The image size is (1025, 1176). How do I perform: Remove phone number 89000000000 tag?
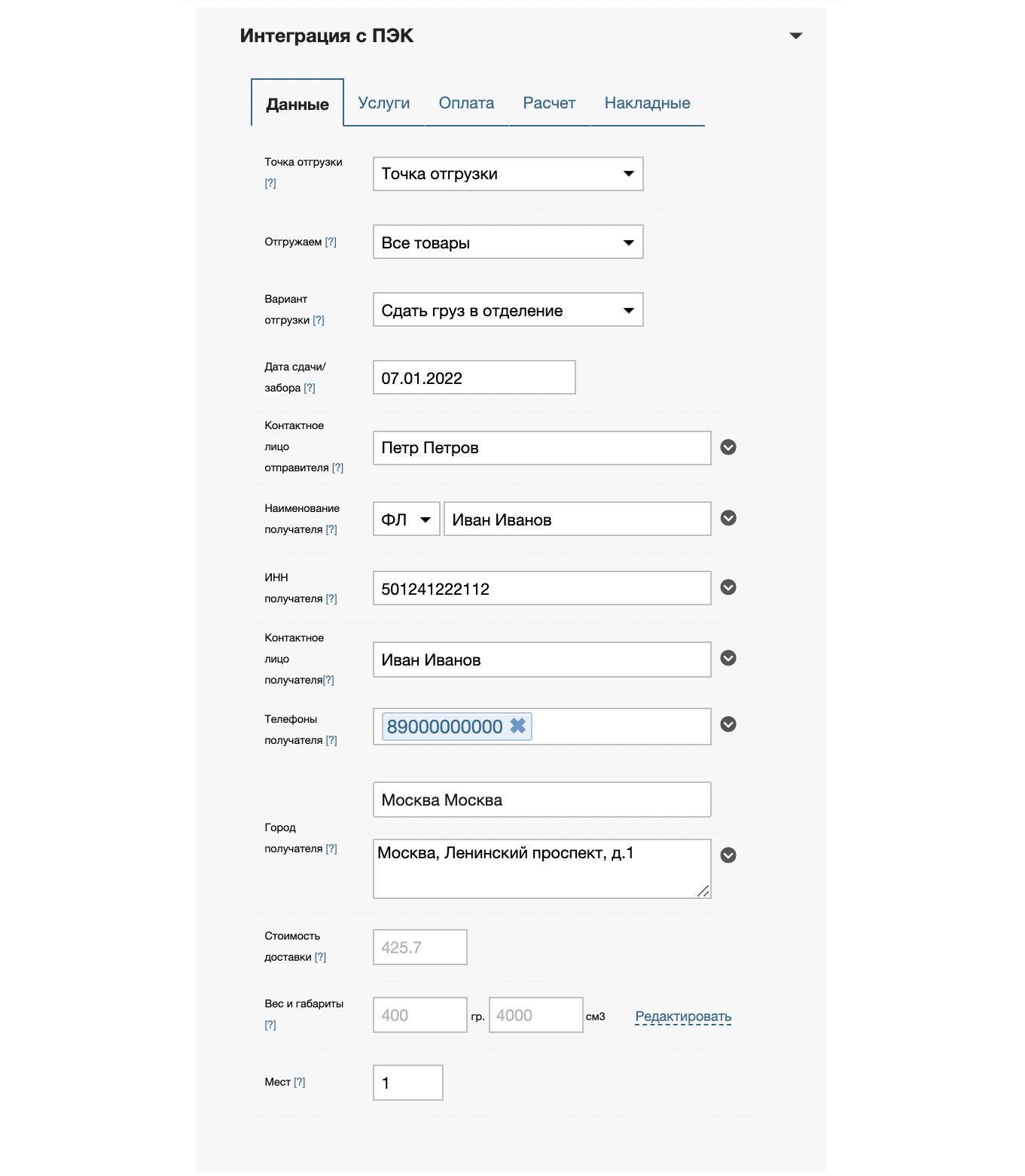517,726
